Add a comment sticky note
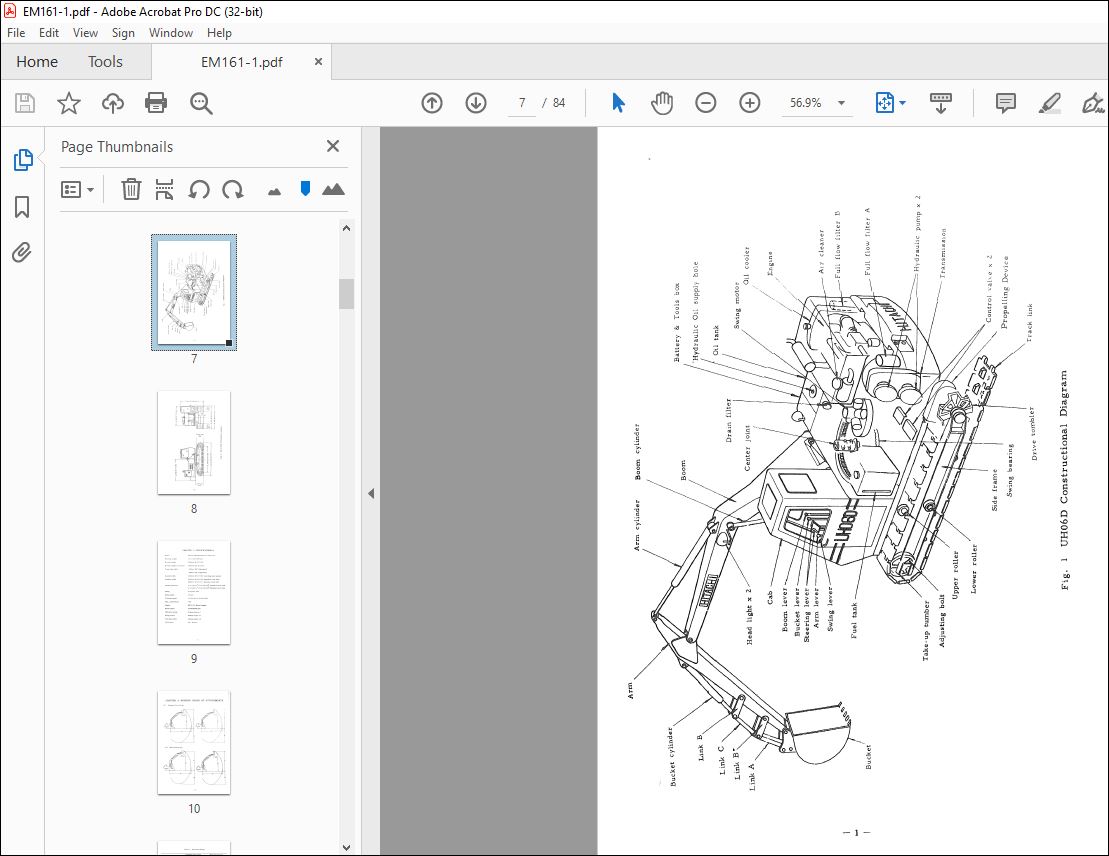The height and width of the screenshot is (856, 1109). click(1005, 103)
